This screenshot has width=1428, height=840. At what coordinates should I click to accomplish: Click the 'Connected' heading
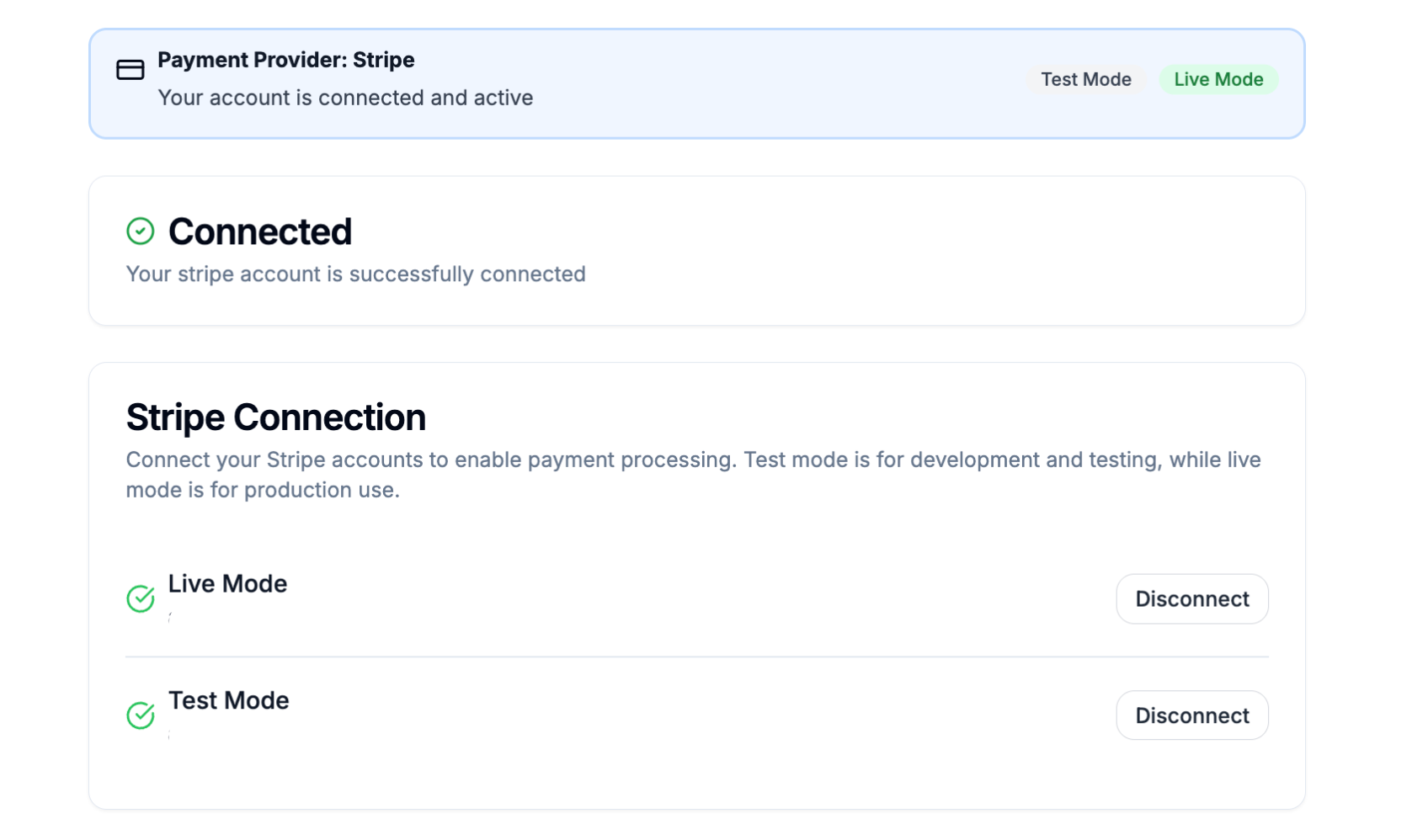259,231
